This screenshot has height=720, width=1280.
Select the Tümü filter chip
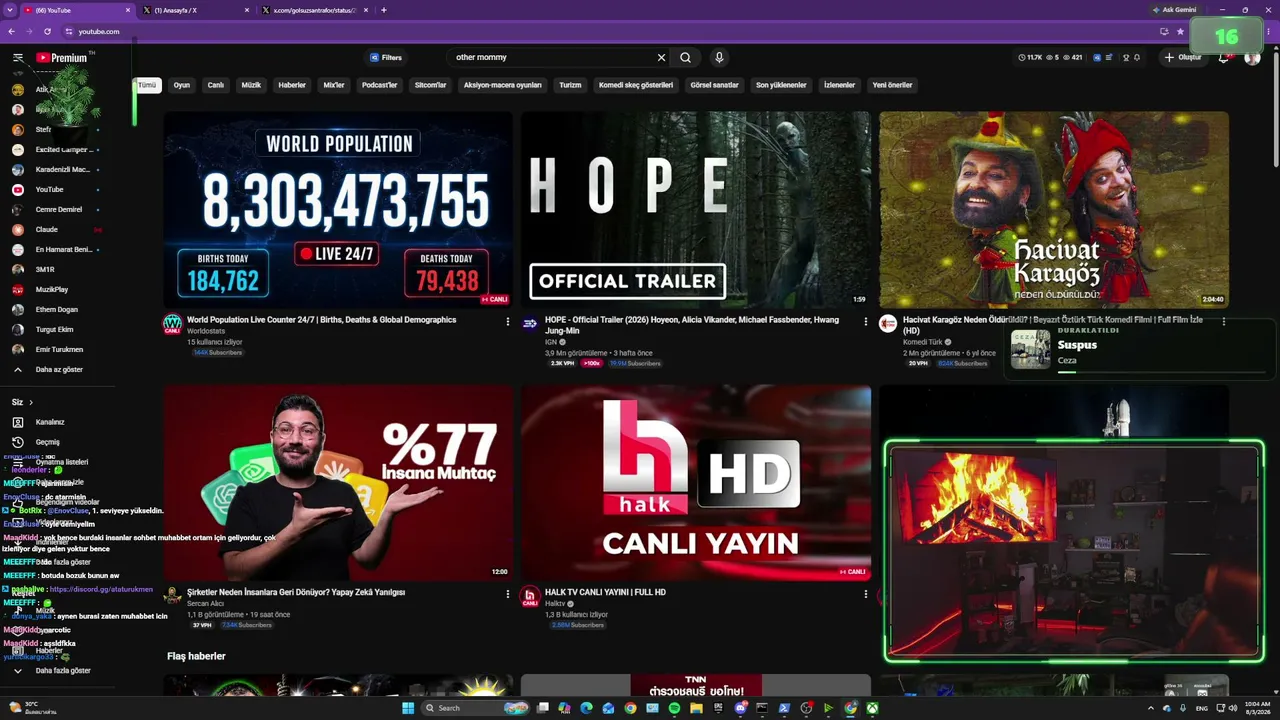pos(147,85)
